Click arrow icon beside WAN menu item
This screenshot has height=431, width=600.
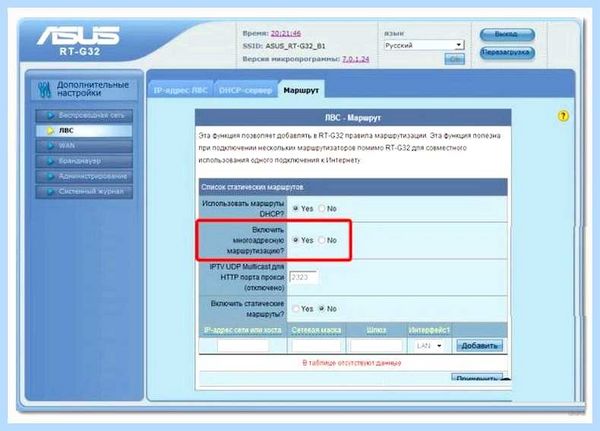[x=50, y=146]
